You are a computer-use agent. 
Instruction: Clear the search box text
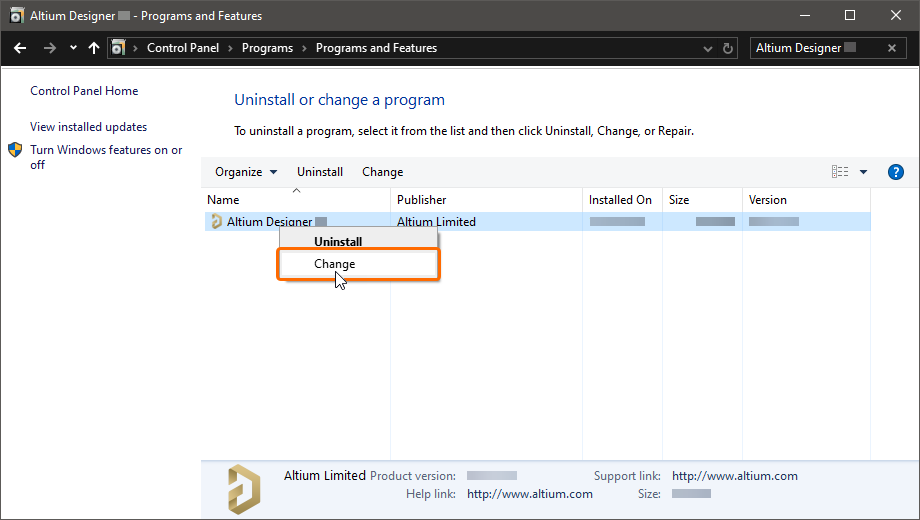coord(892,48)
